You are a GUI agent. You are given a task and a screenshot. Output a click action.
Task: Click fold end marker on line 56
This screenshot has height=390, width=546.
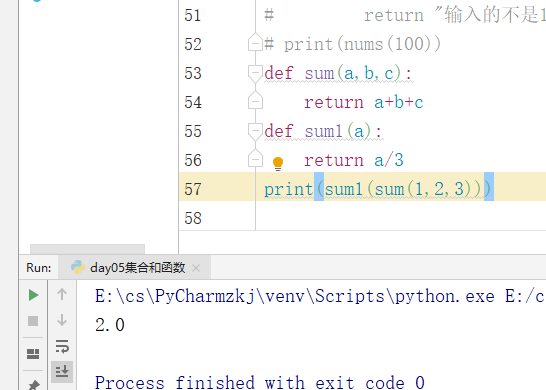(255, 159)
